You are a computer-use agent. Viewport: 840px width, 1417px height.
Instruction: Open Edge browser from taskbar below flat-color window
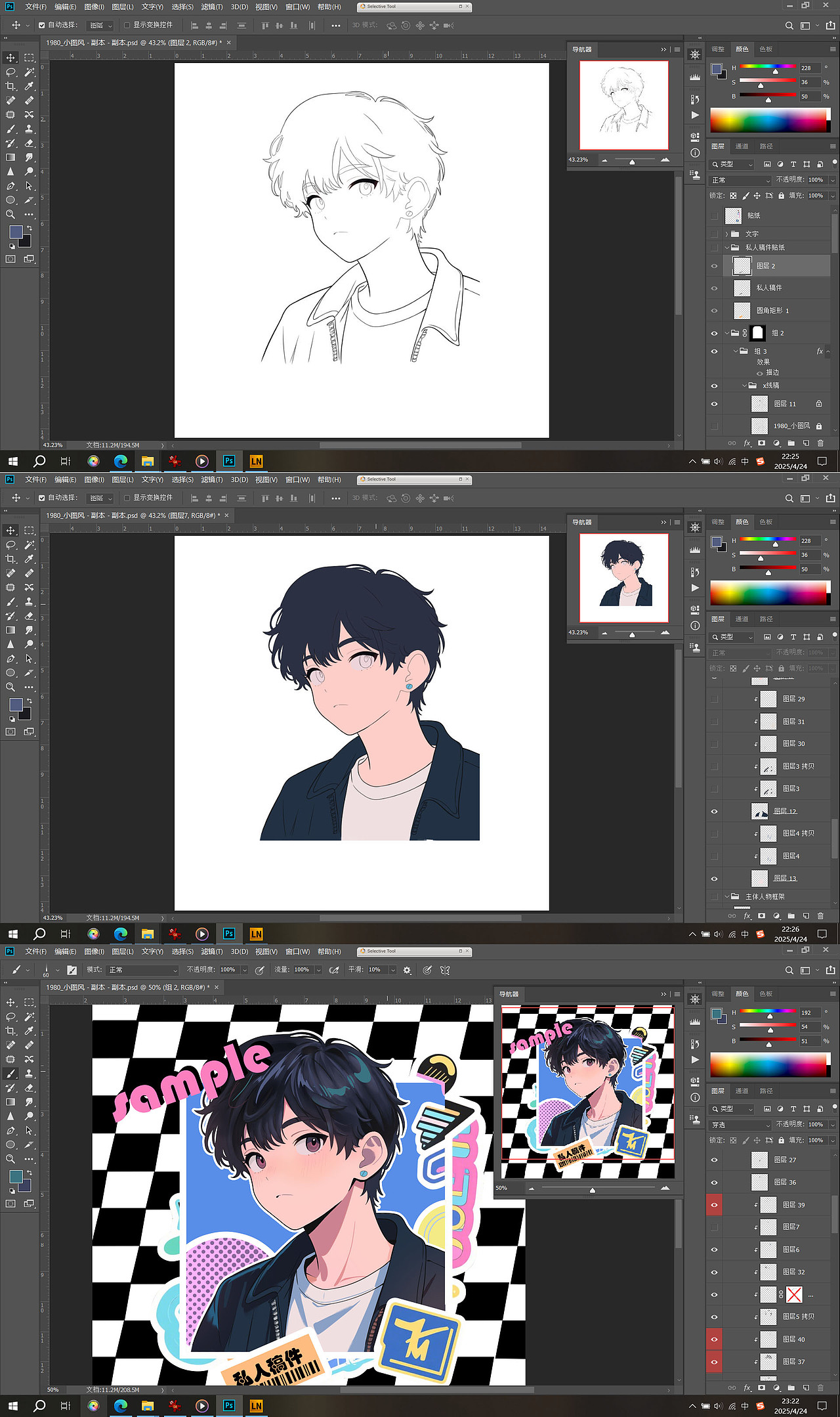click(x=120, y=934)
